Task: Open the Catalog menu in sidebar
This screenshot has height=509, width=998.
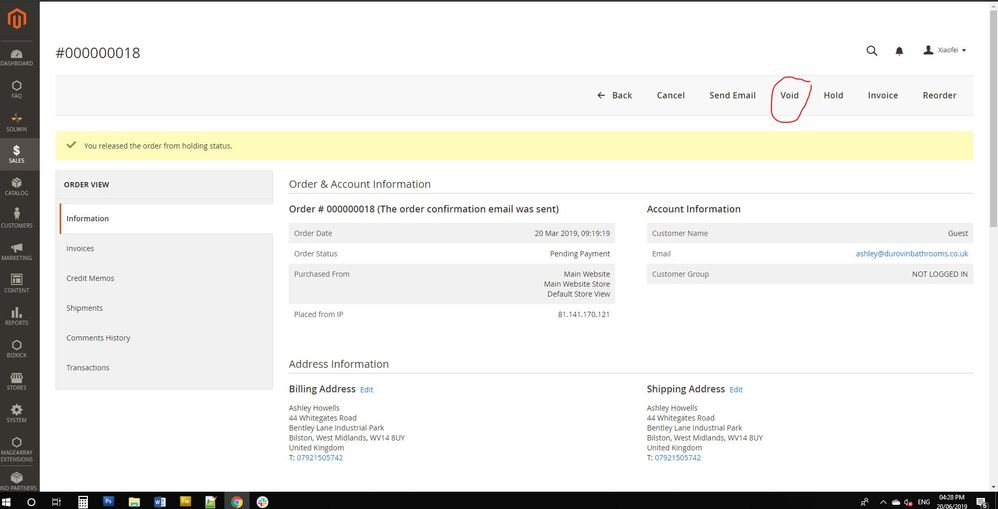Action: [x=17, y=185]
